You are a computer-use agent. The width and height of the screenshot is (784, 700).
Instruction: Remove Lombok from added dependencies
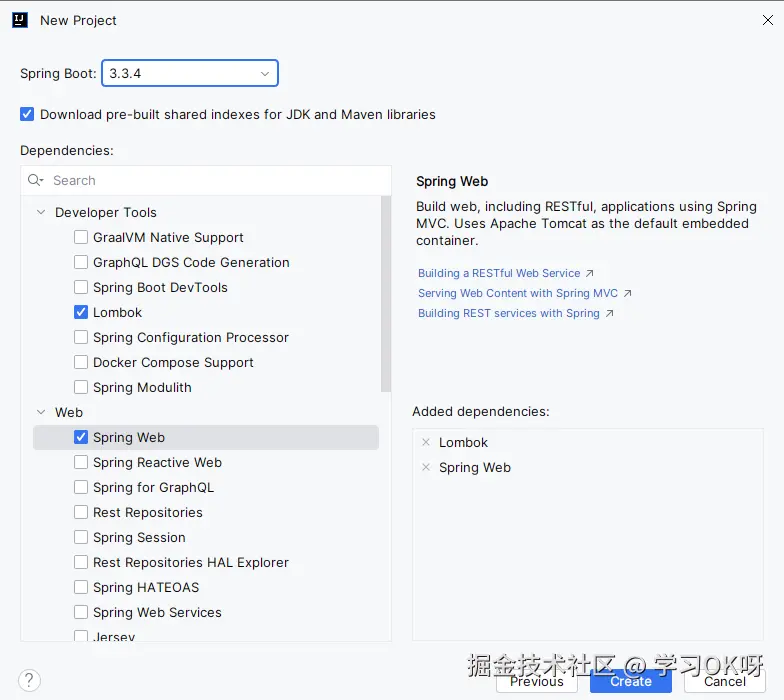[x=426, y=442]
